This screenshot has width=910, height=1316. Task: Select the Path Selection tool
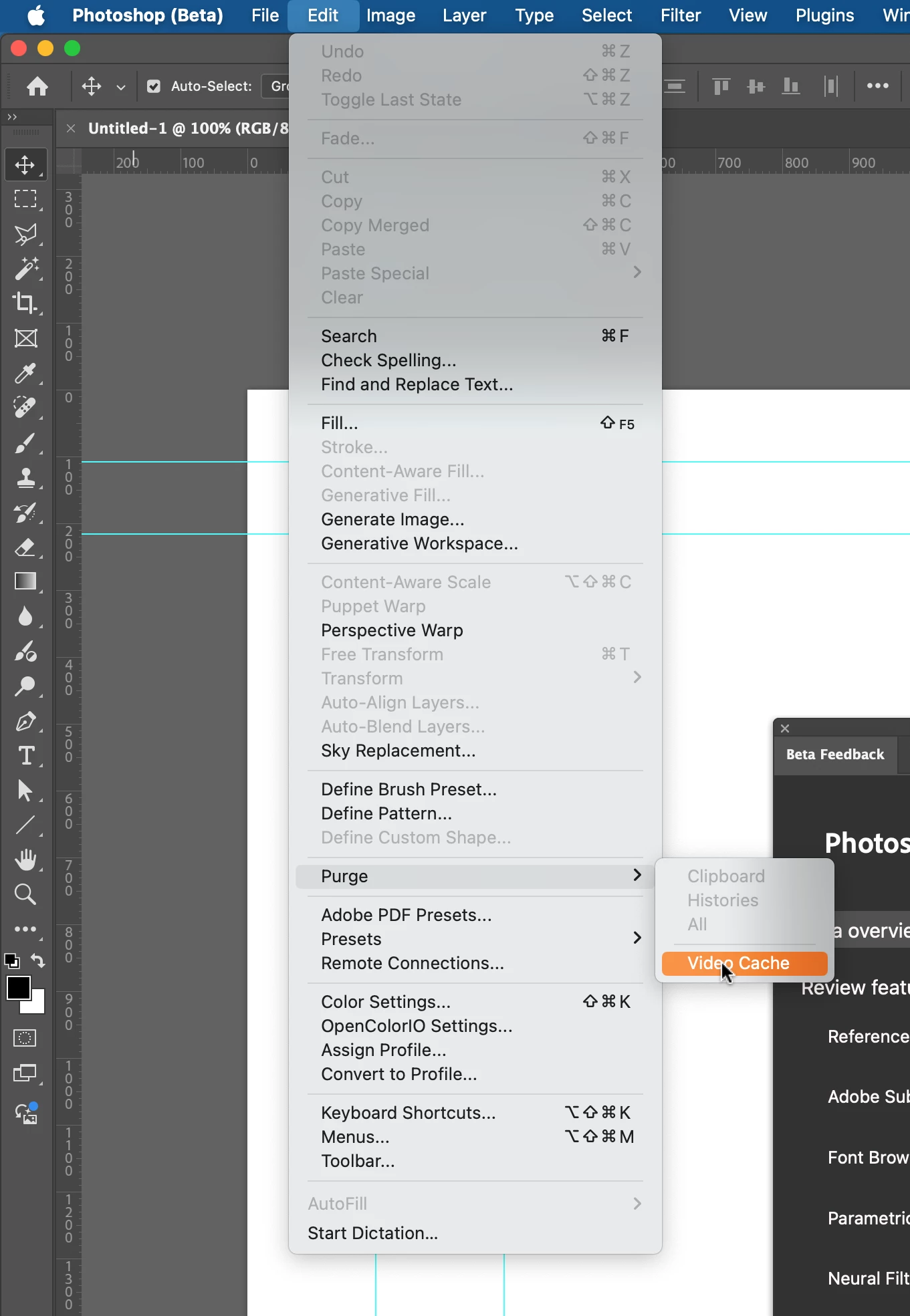pos(25,791)
